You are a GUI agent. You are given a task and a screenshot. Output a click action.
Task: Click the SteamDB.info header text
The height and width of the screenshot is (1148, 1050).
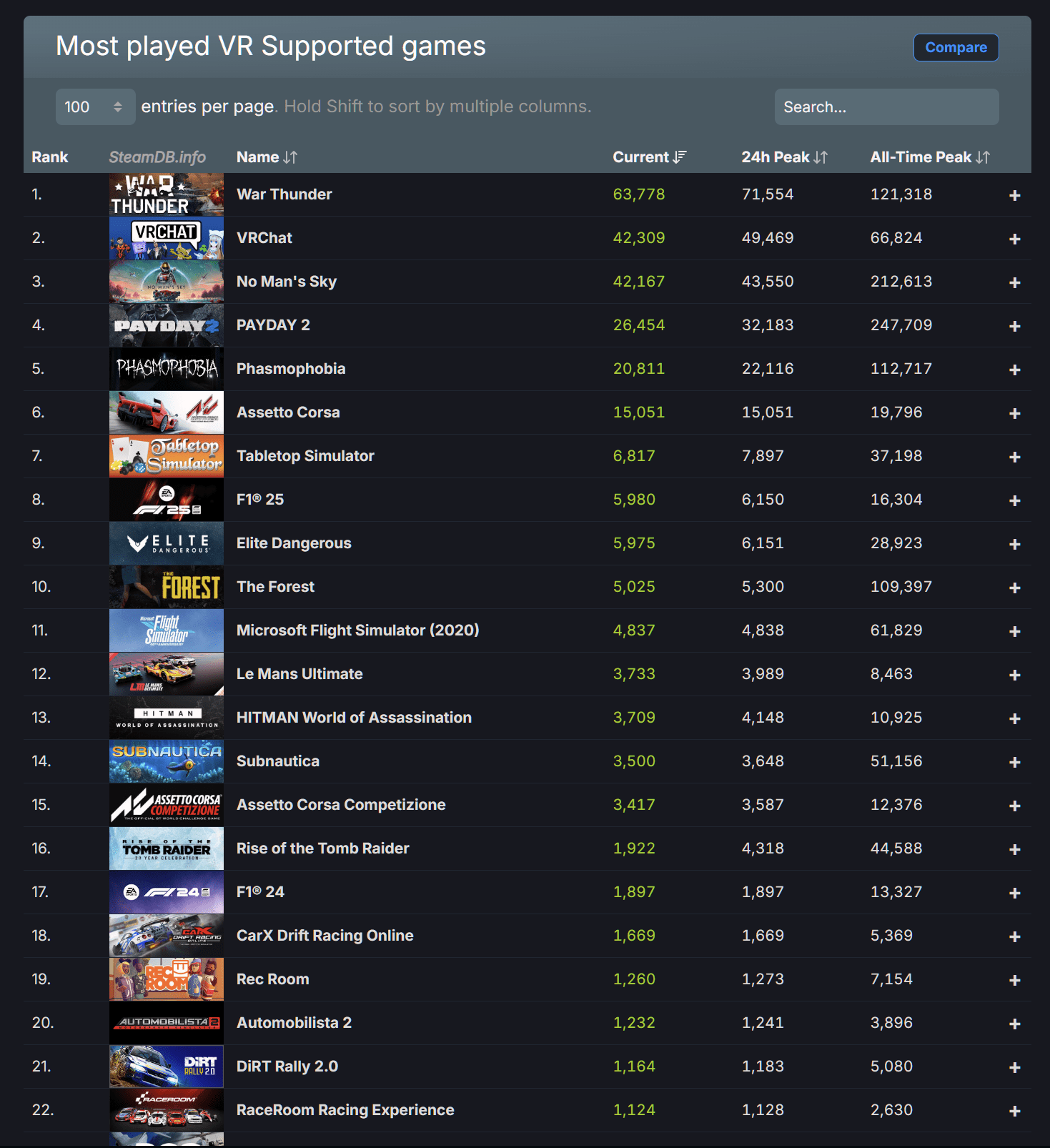click(x=157, y=157)
